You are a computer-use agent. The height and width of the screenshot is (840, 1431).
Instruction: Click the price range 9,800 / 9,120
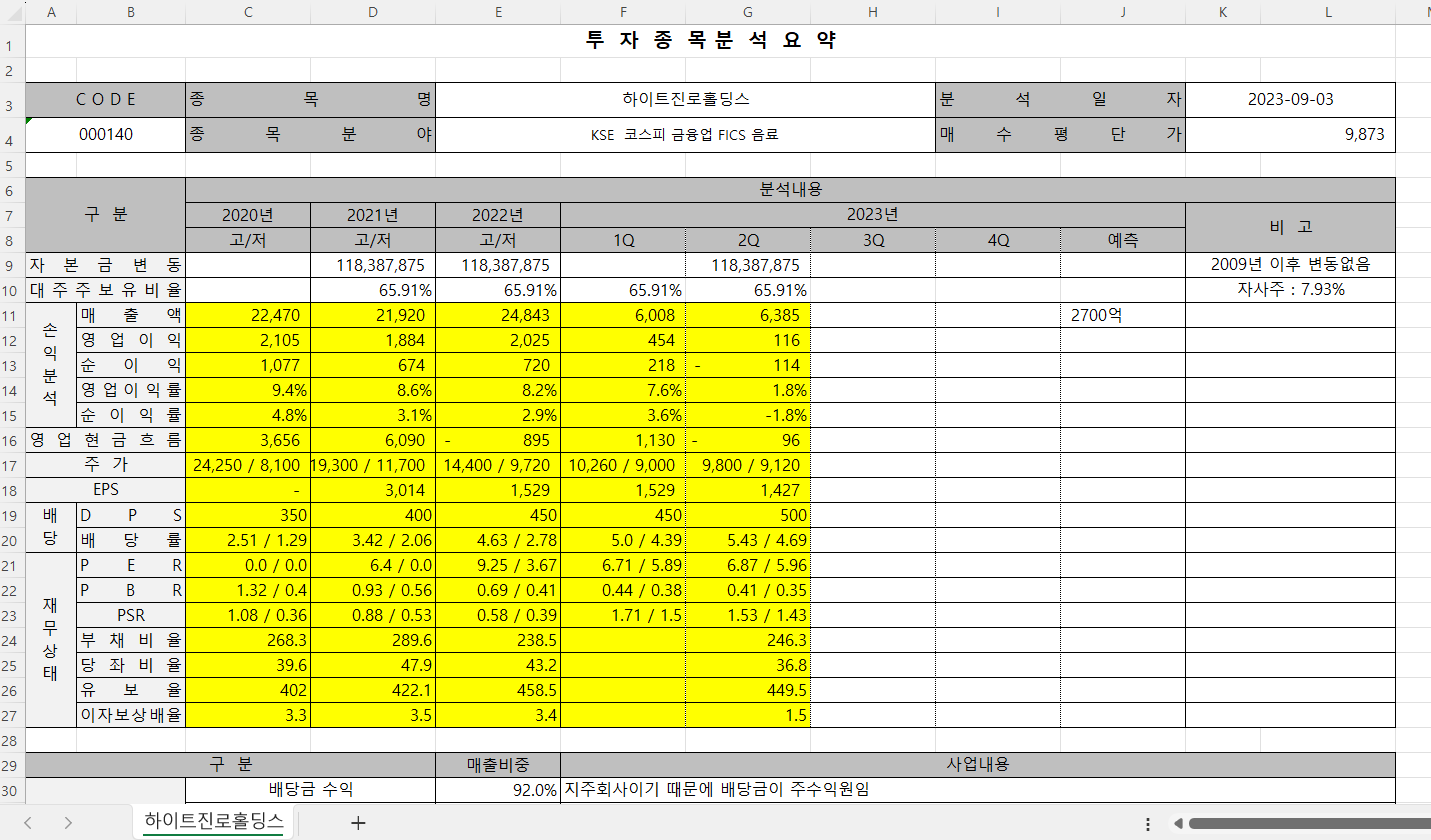pyautogui.click(x=748, y=465)
